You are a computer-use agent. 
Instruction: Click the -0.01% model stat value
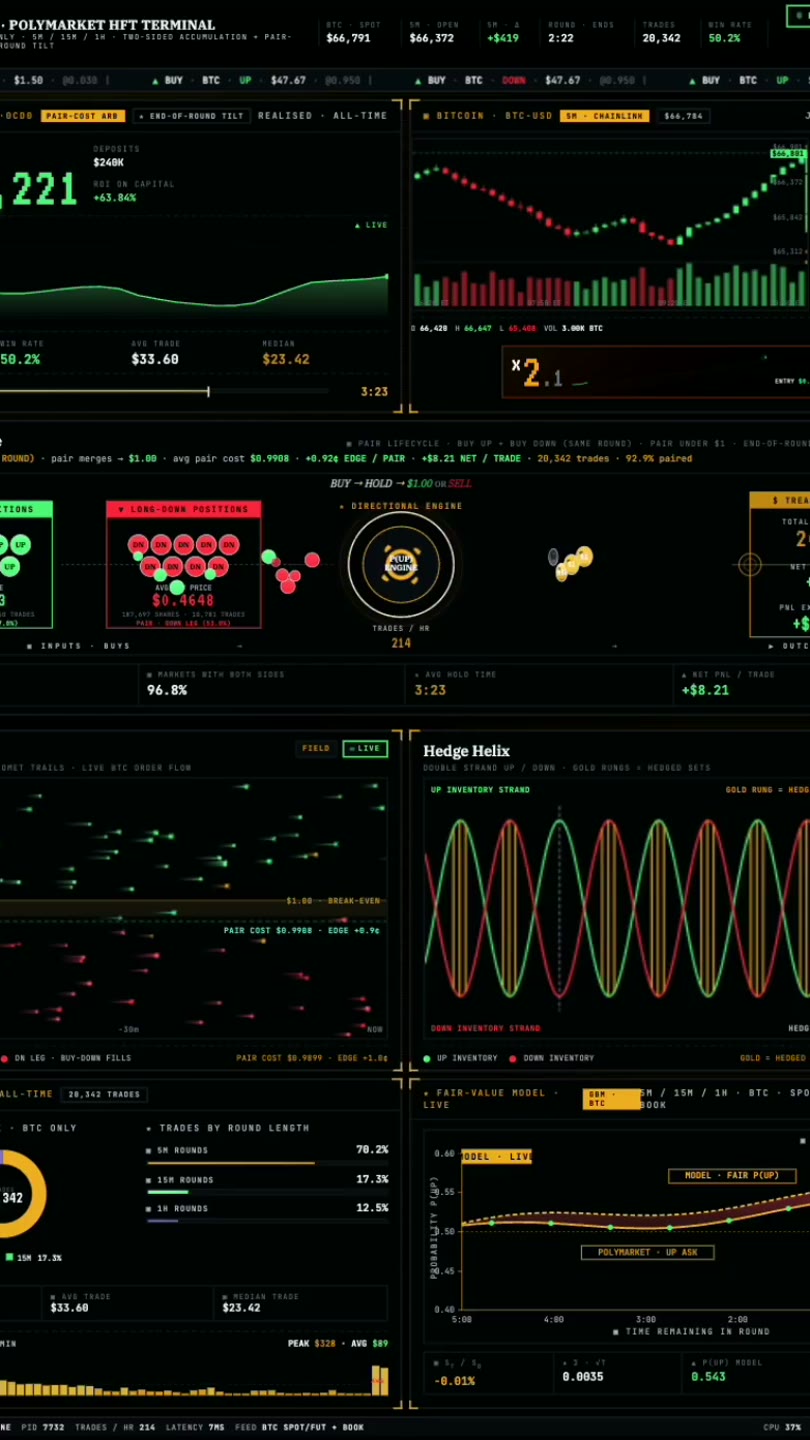click(455, 1381)
